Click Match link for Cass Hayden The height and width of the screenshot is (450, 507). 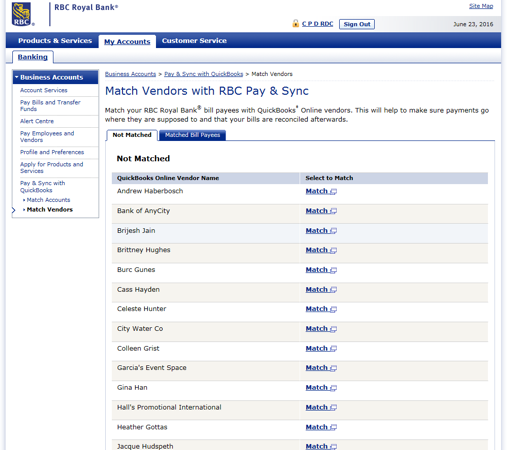pos(317,290)
